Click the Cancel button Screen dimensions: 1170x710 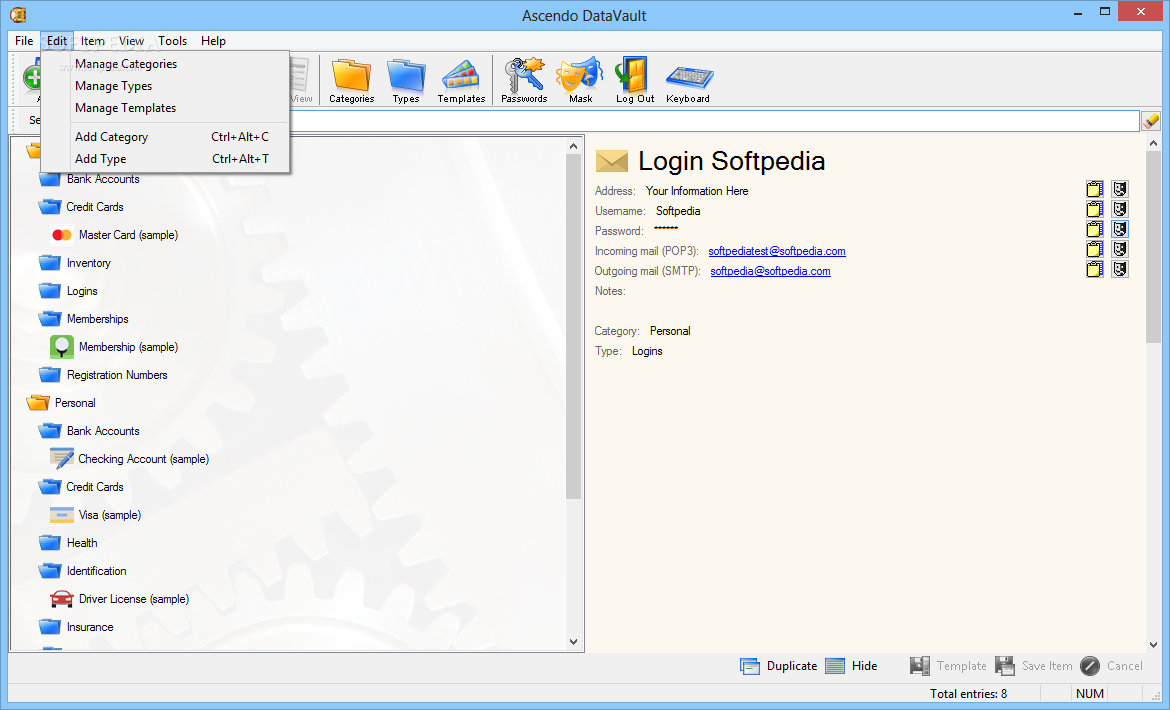1111,666
